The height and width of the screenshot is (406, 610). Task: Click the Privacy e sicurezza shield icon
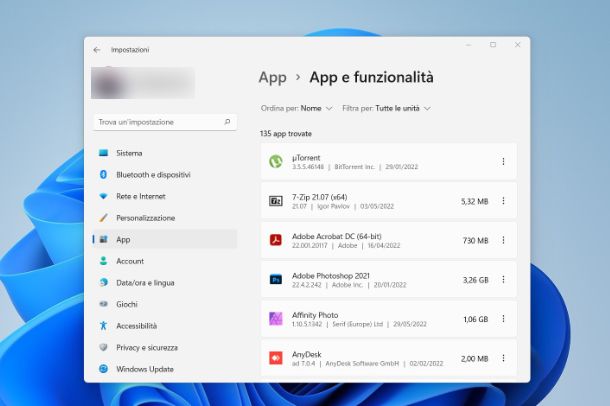point(103,347)
